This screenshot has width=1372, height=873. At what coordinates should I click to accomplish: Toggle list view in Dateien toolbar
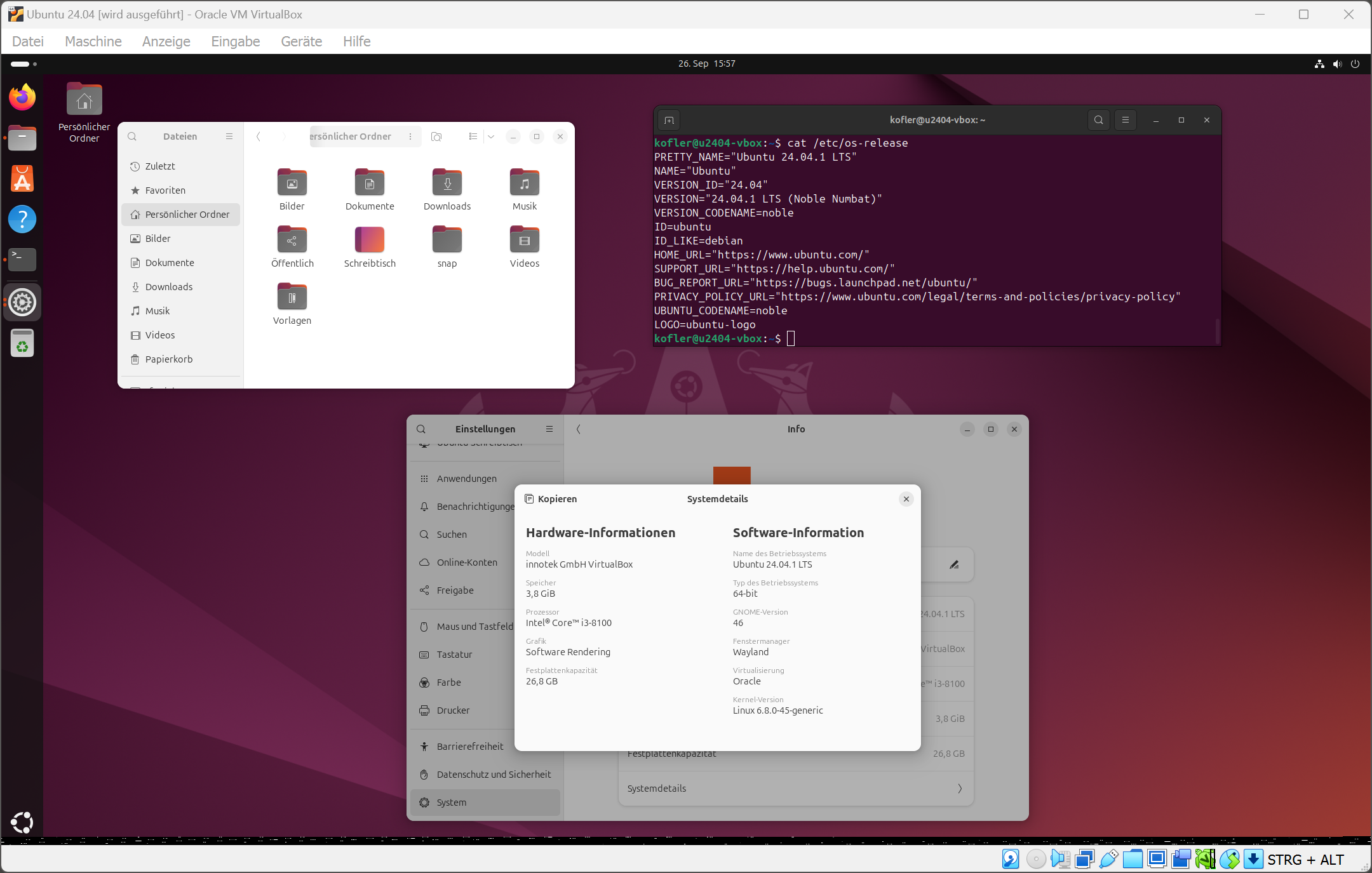tap(473, 137)
